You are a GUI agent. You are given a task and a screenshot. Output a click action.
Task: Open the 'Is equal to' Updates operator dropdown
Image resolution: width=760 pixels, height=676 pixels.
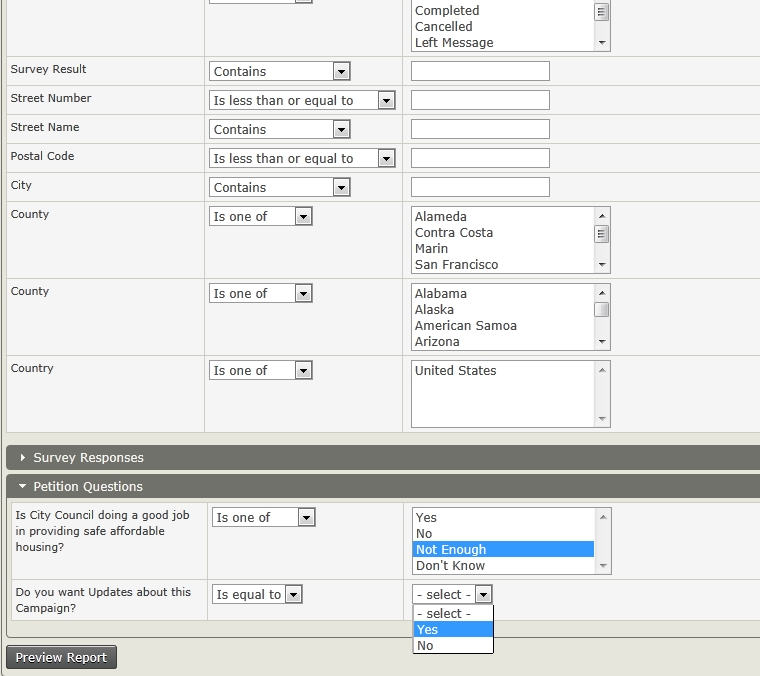258,594
